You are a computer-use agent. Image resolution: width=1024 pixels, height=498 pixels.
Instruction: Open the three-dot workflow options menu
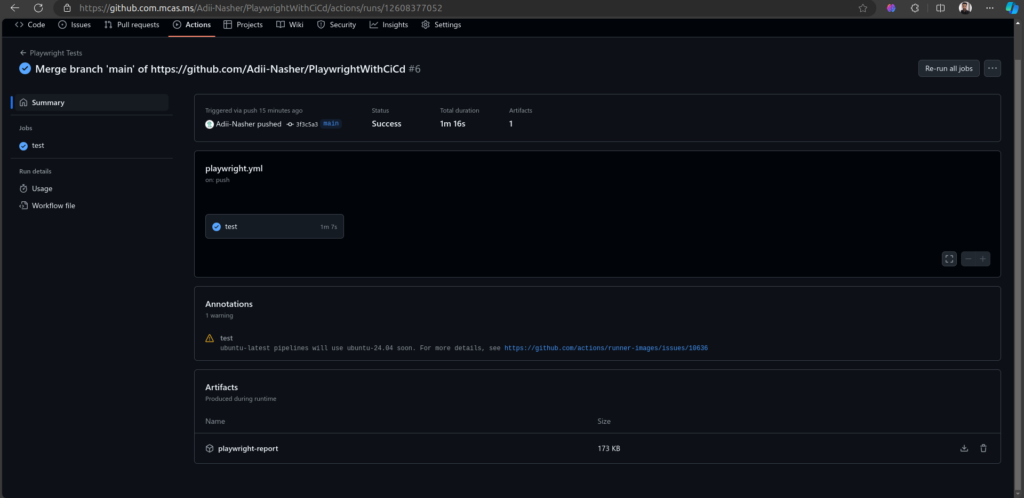coord(992,68)
